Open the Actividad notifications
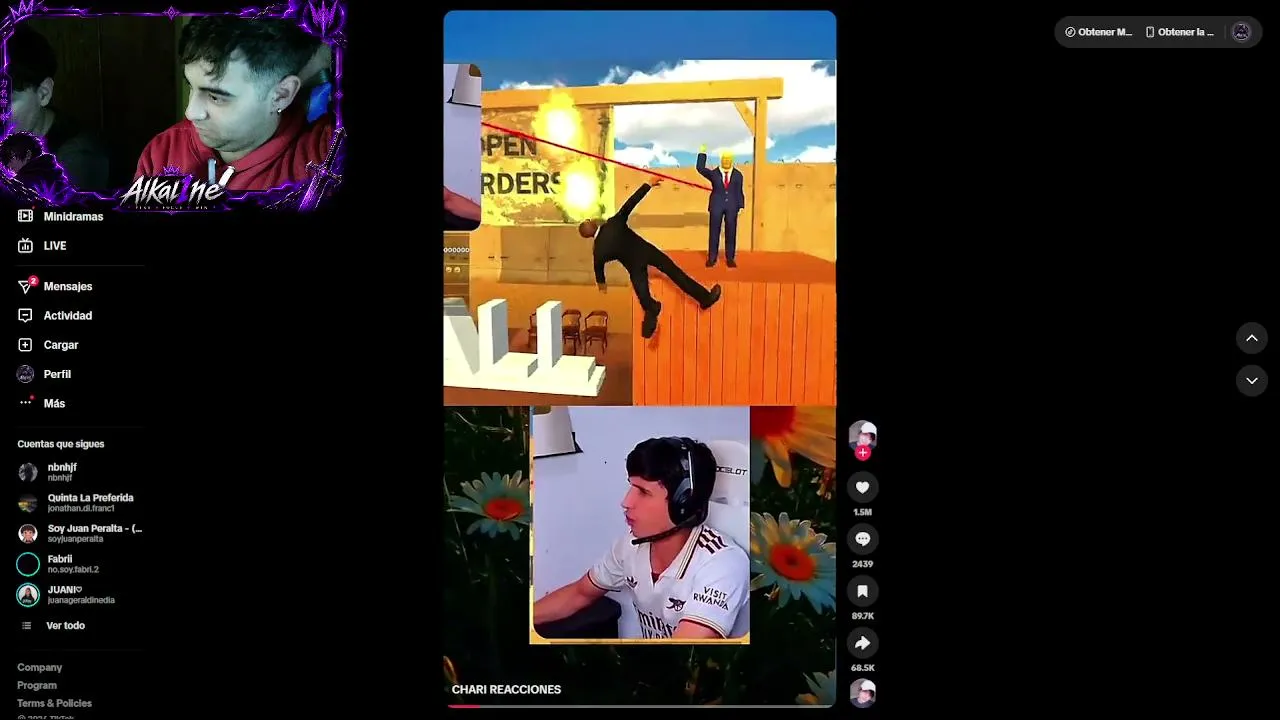The height and width of the screenshot is (720, 1280). (x=56, y=316)
